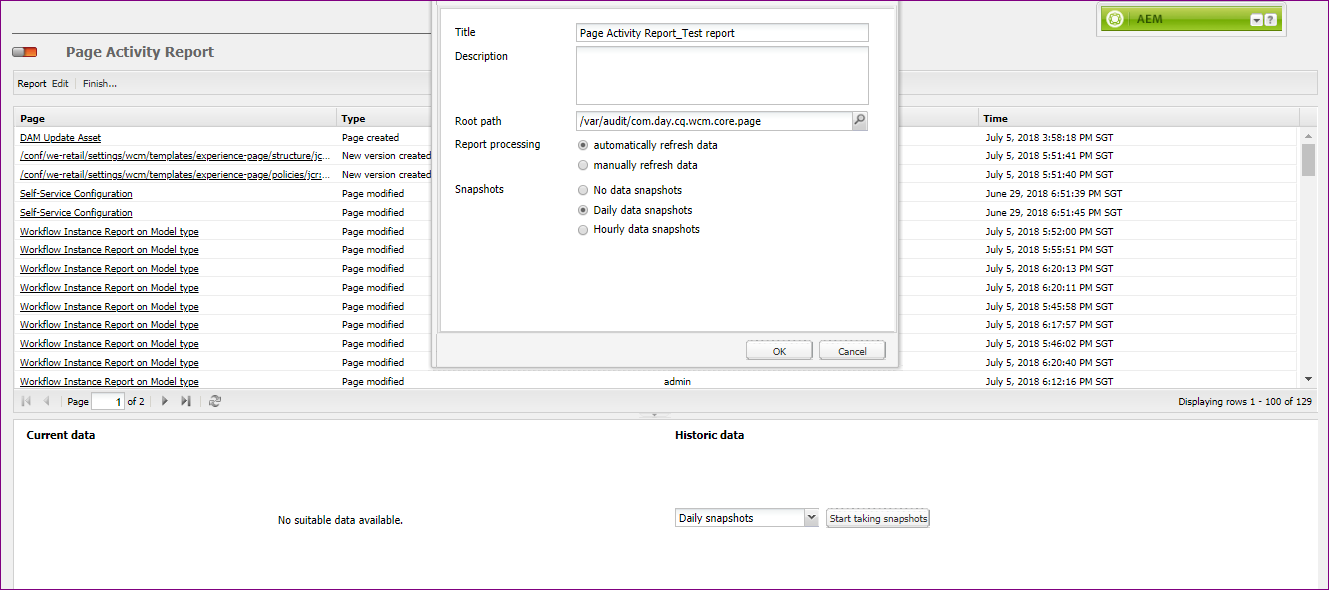Open the Edit menu
The height and width of the screenshot is (590, 1329).
(x=60, y=83)
